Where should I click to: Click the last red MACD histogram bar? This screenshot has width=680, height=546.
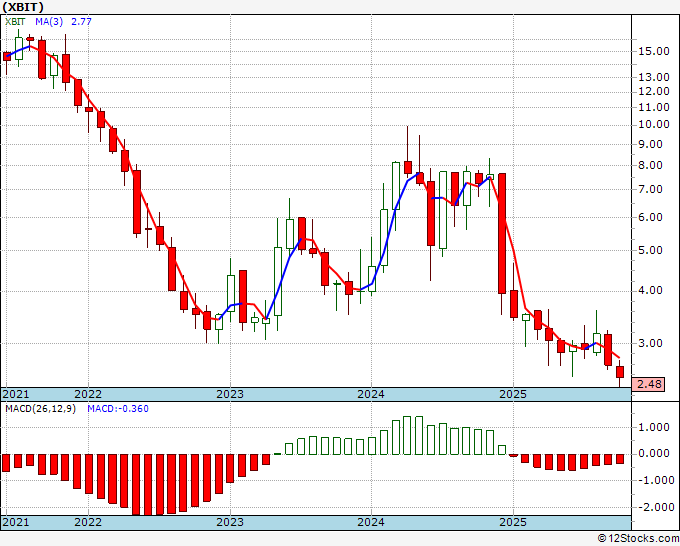pos(620,459)
